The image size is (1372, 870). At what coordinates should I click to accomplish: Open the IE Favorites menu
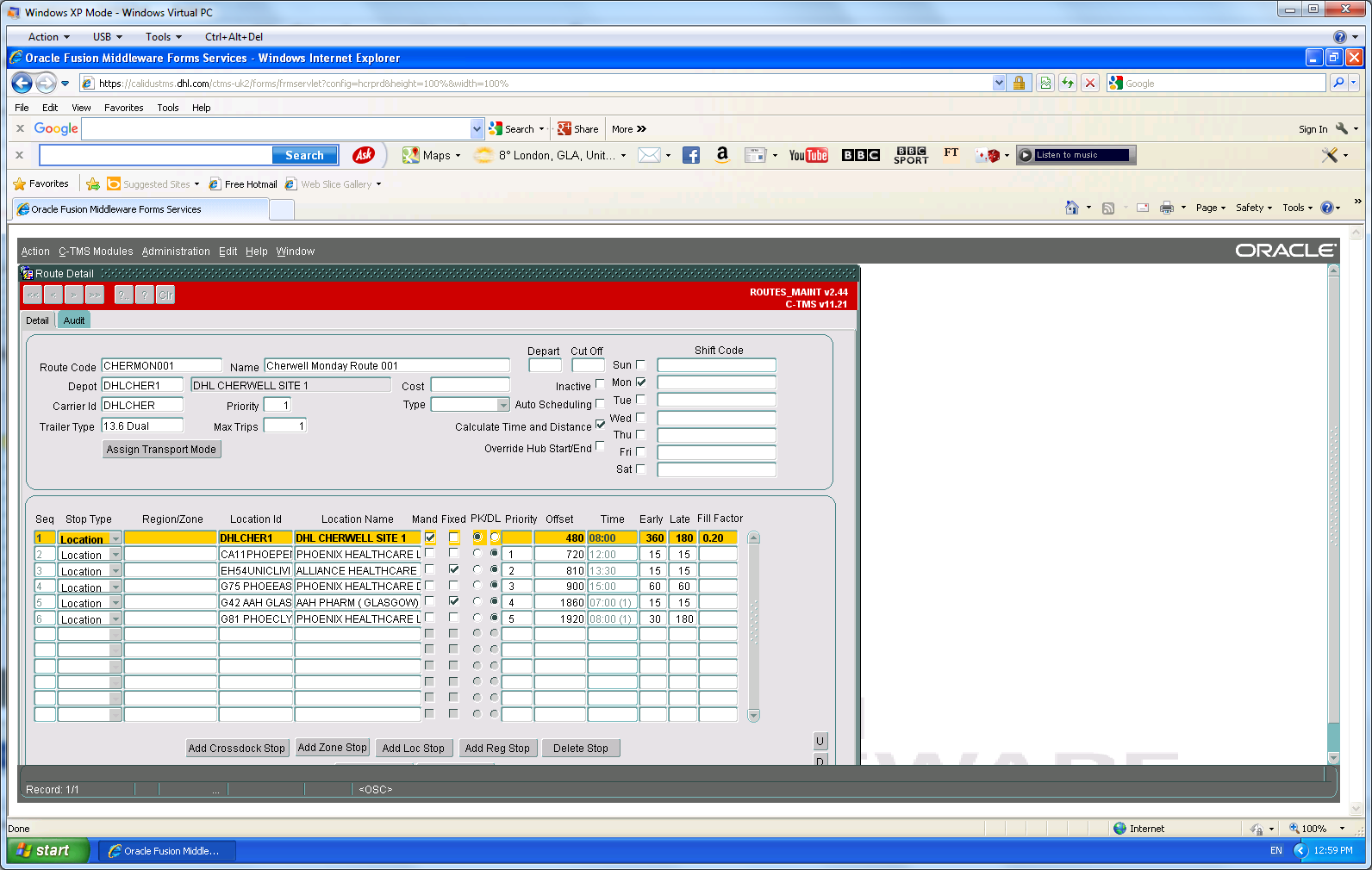[x=124, y=108]
